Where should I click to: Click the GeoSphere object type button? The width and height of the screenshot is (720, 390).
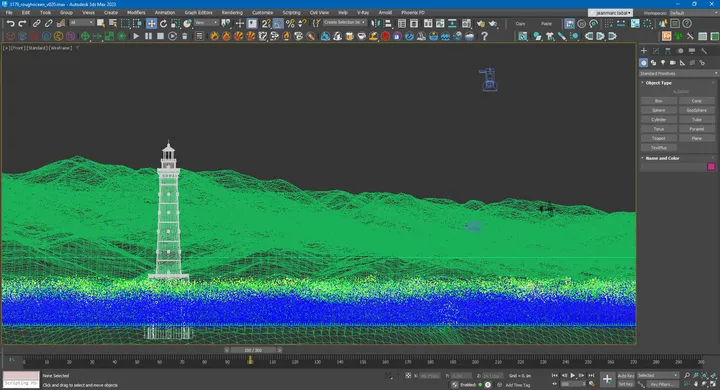[697, 110]
